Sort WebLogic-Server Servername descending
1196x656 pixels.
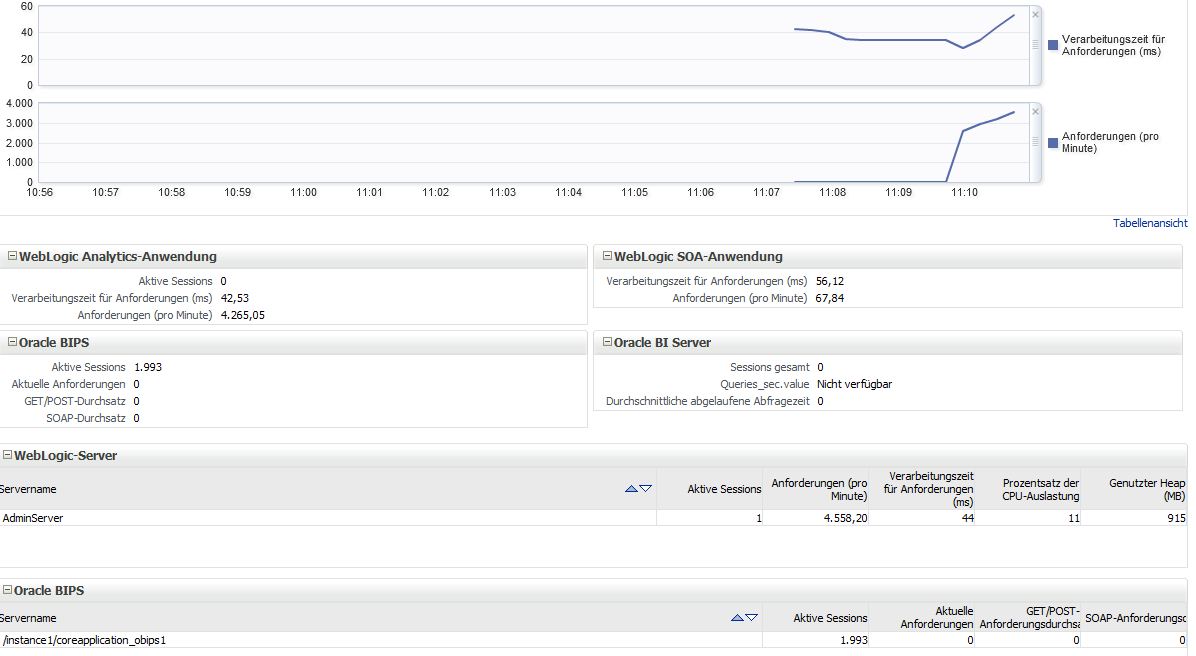coord(645,489)
